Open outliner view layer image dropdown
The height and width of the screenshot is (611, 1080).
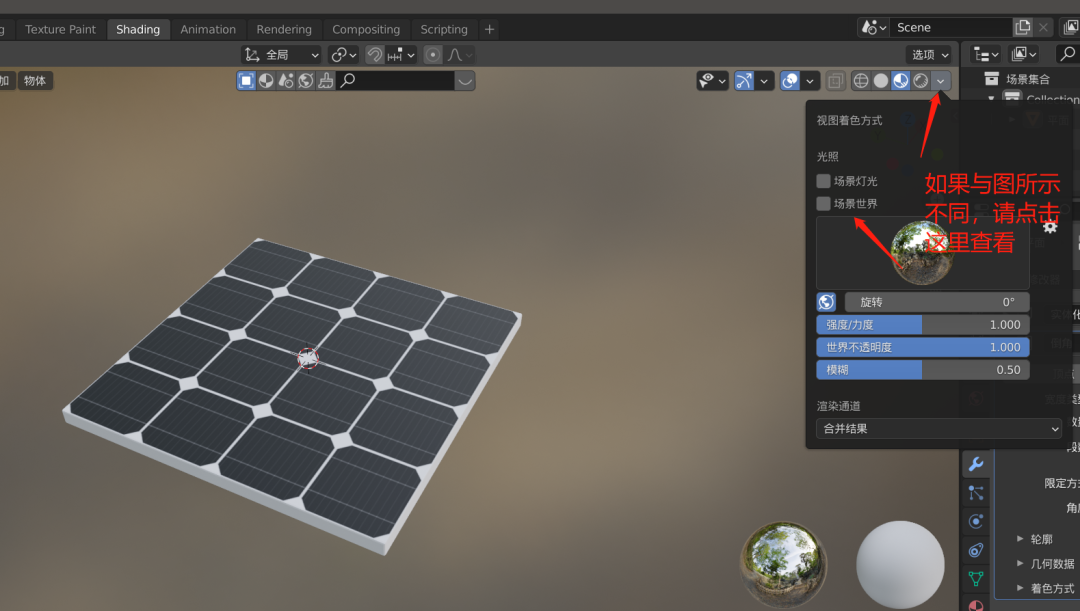click(1023, 54)
